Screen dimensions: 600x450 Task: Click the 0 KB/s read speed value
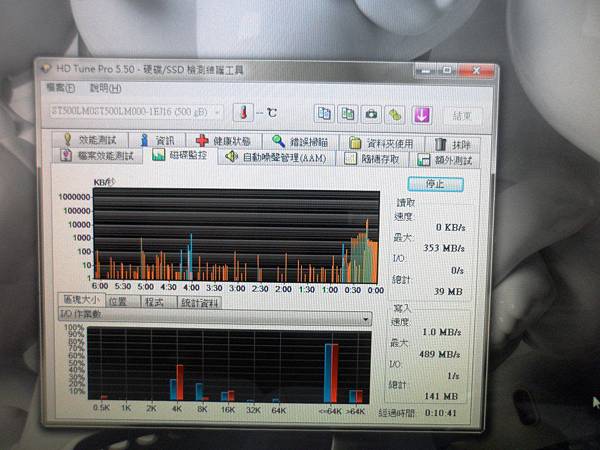[451, 227]
